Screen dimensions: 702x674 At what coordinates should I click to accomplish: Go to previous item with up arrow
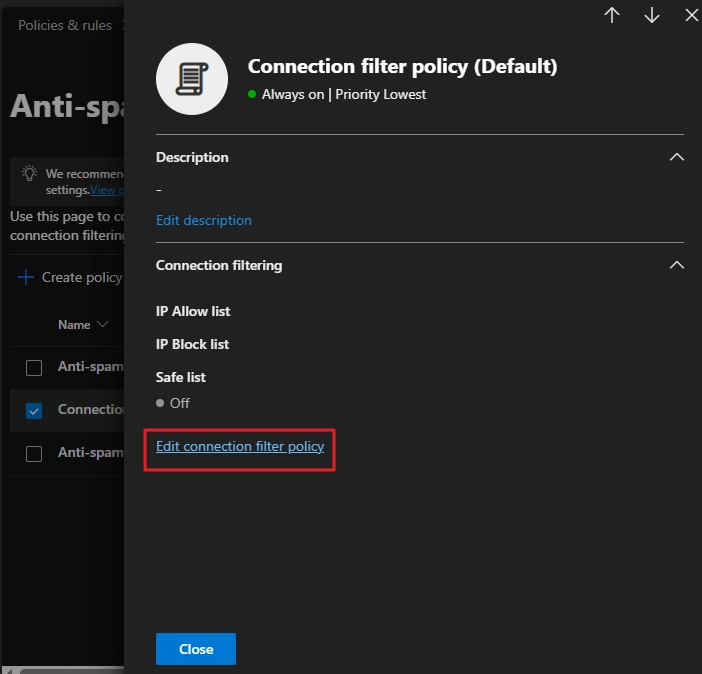pos(612,15)
